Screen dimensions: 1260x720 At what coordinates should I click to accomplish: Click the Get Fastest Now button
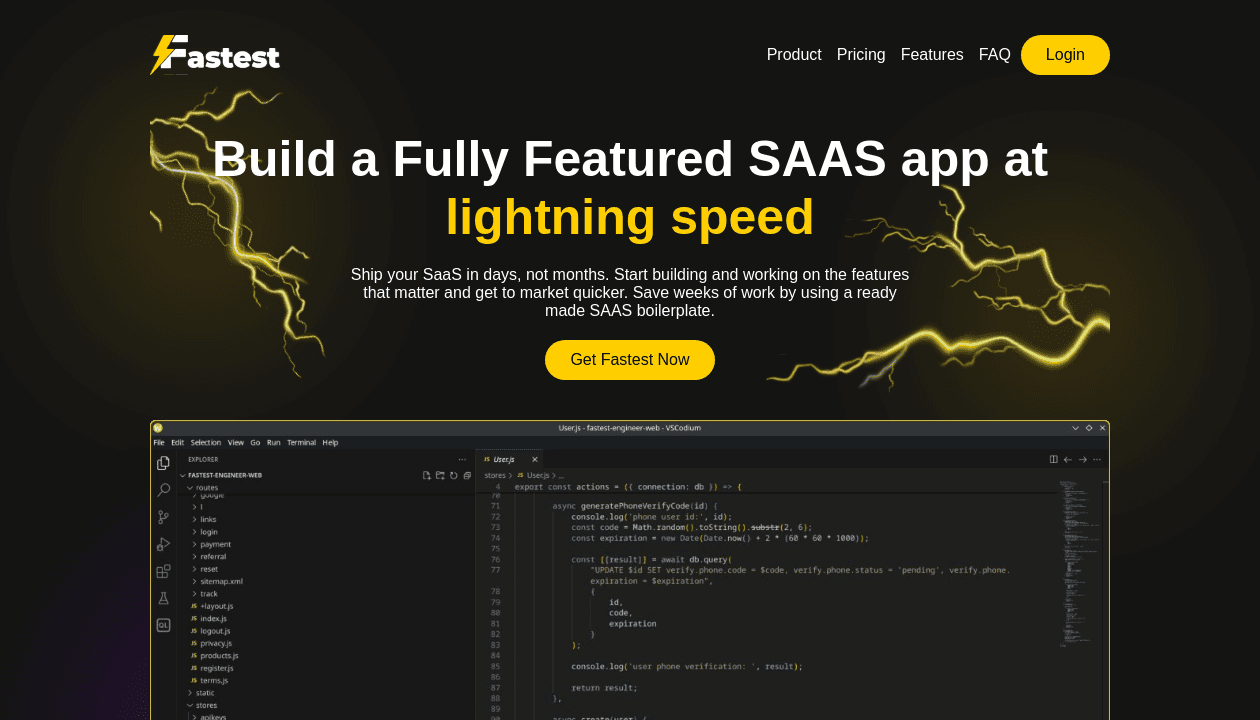(629, 360)
